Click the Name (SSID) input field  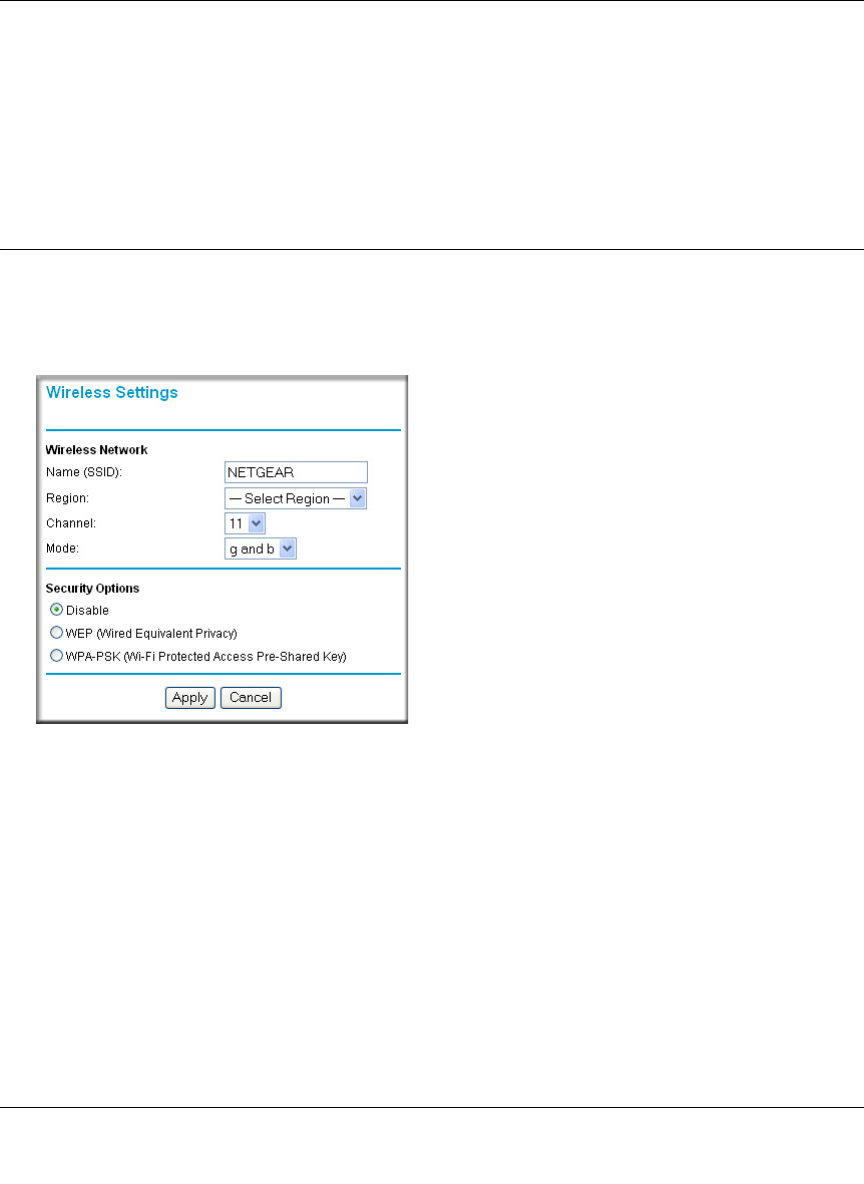(296, 472)
